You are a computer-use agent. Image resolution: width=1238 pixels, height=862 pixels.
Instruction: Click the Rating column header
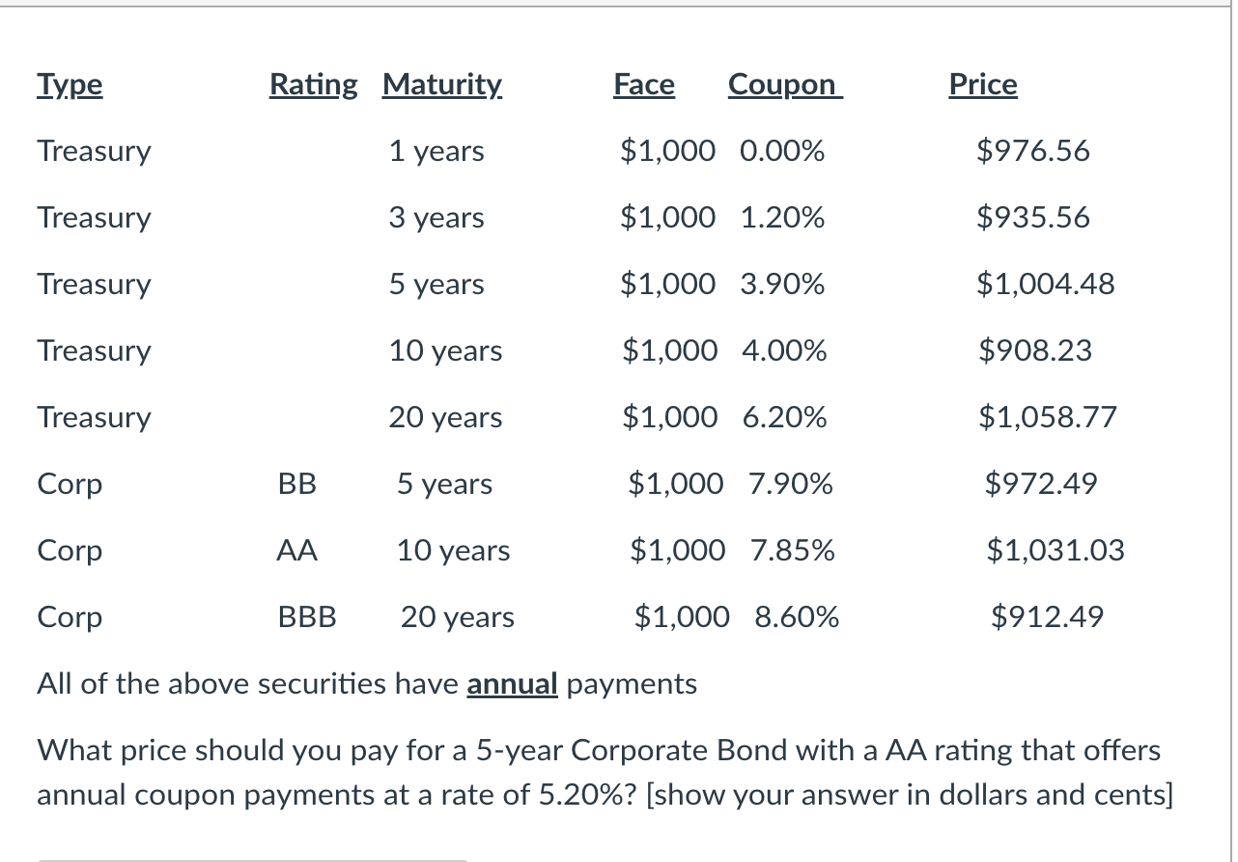pos(313,87)
